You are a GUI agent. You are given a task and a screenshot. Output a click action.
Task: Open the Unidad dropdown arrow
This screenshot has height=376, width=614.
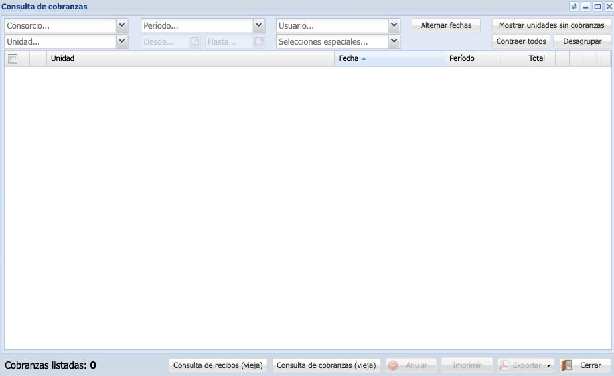122,42
